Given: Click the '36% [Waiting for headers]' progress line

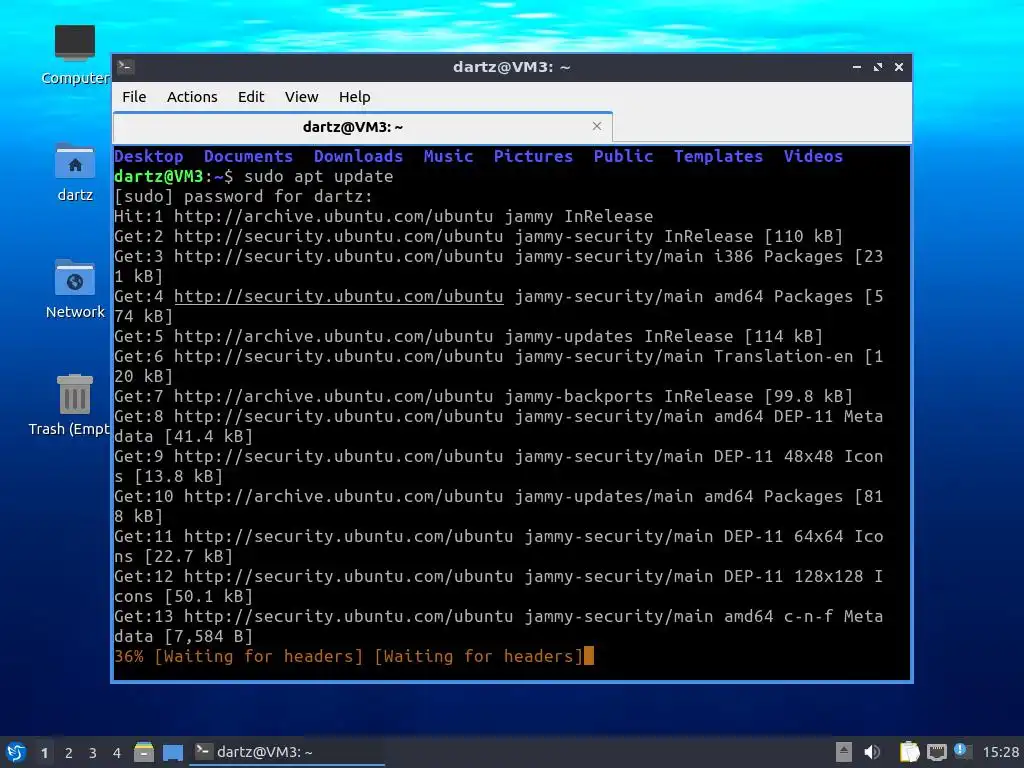Looking at the screenshot, I should click(348, 656).
